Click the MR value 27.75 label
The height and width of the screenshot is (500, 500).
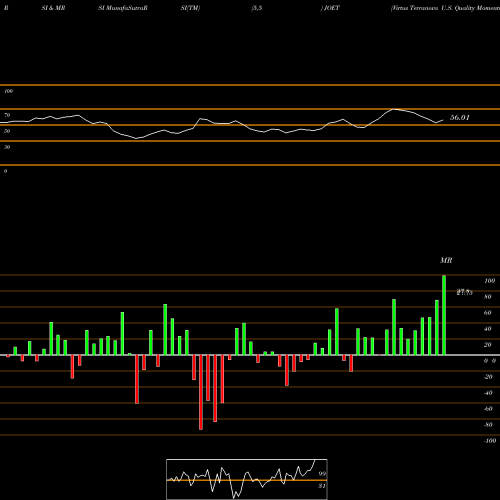tap(465, 292)
